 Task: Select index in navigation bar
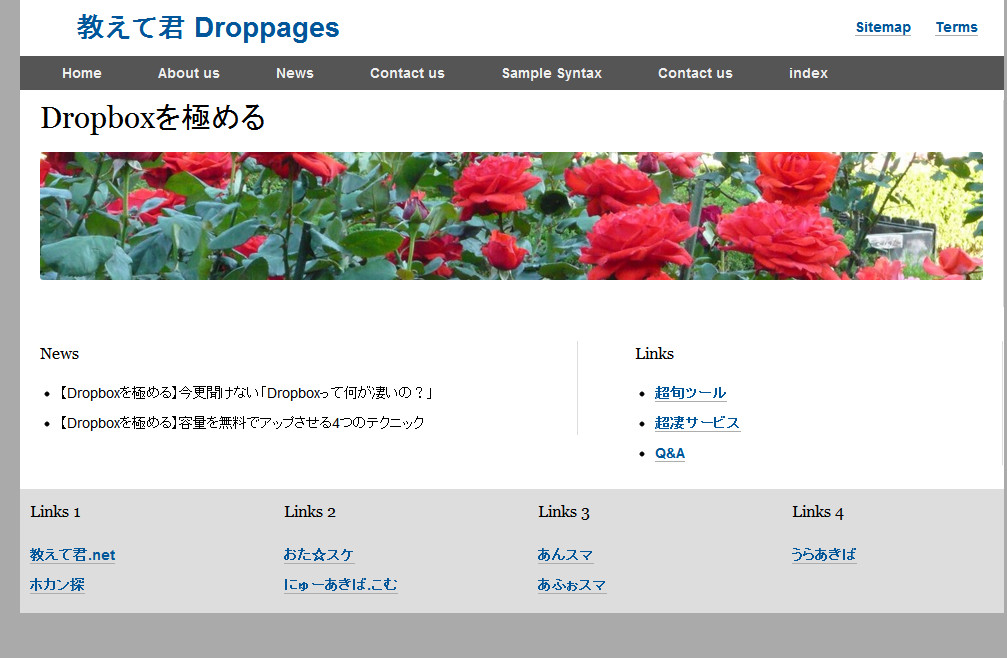[808, 73]
